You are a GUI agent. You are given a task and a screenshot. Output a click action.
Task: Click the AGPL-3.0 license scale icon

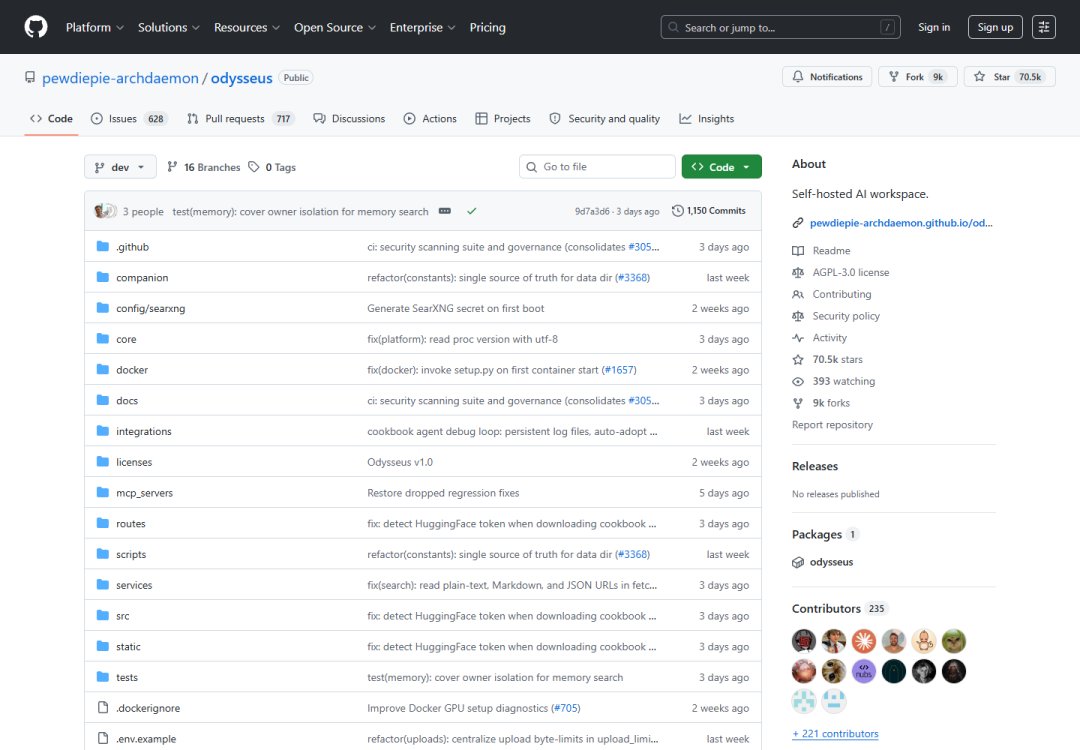pyautogui.click(x=798, y=272)
